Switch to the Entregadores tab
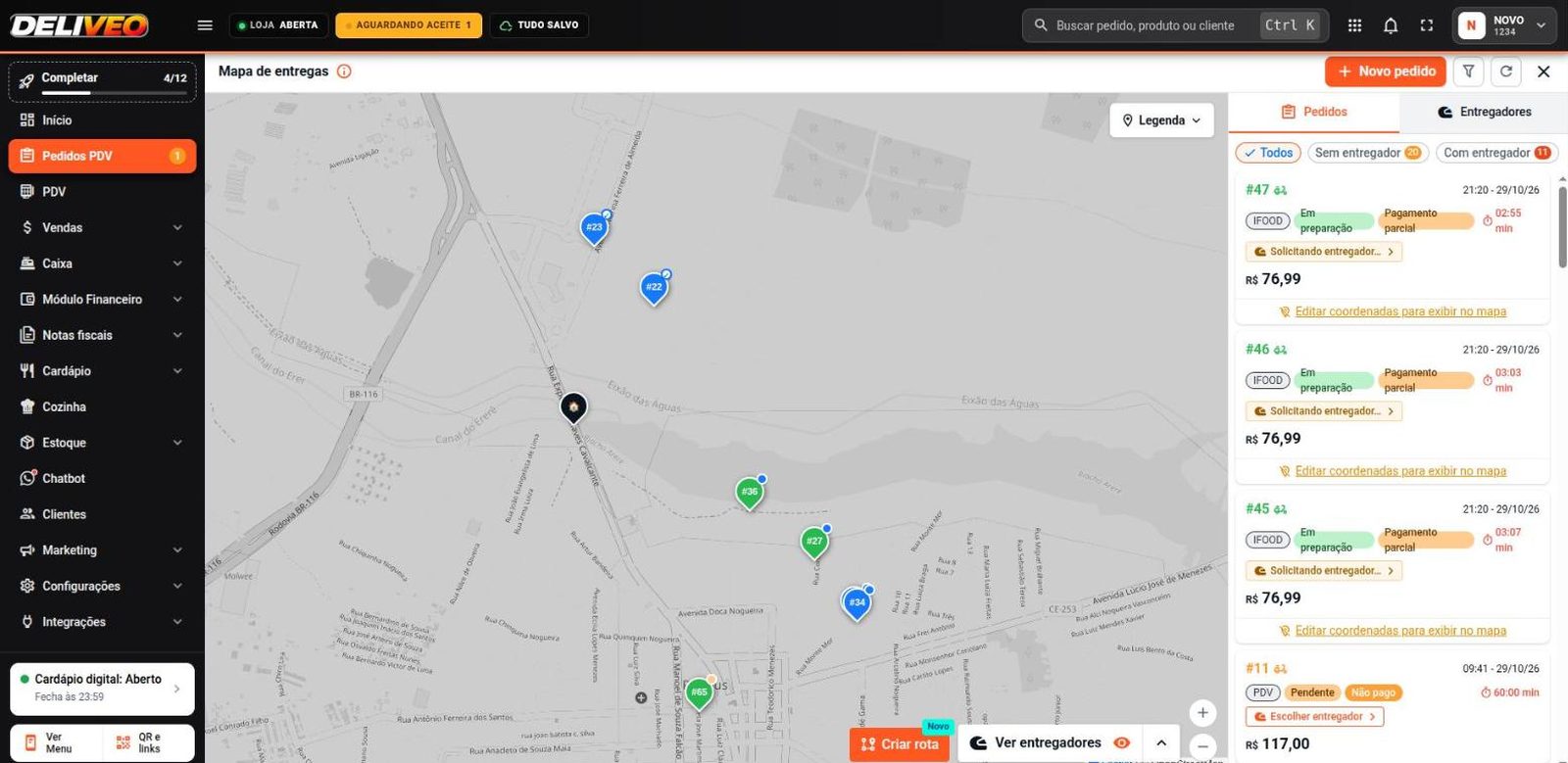Image resolution: width=1568 pixels, height=763 pixels. 1484,112
